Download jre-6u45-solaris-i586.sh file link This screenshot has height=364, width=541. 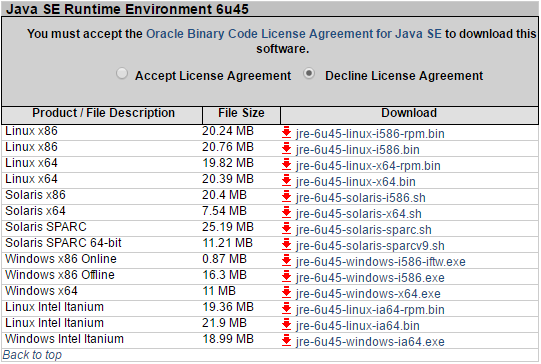[x=361, y=198]
